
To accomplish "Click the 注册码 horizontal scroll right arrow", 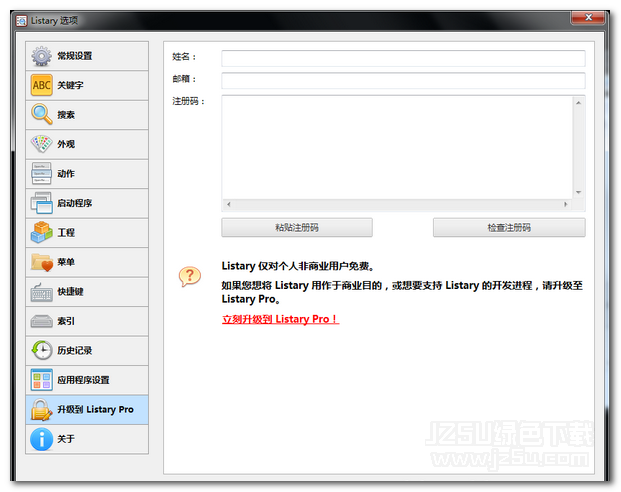I will 566,204.
